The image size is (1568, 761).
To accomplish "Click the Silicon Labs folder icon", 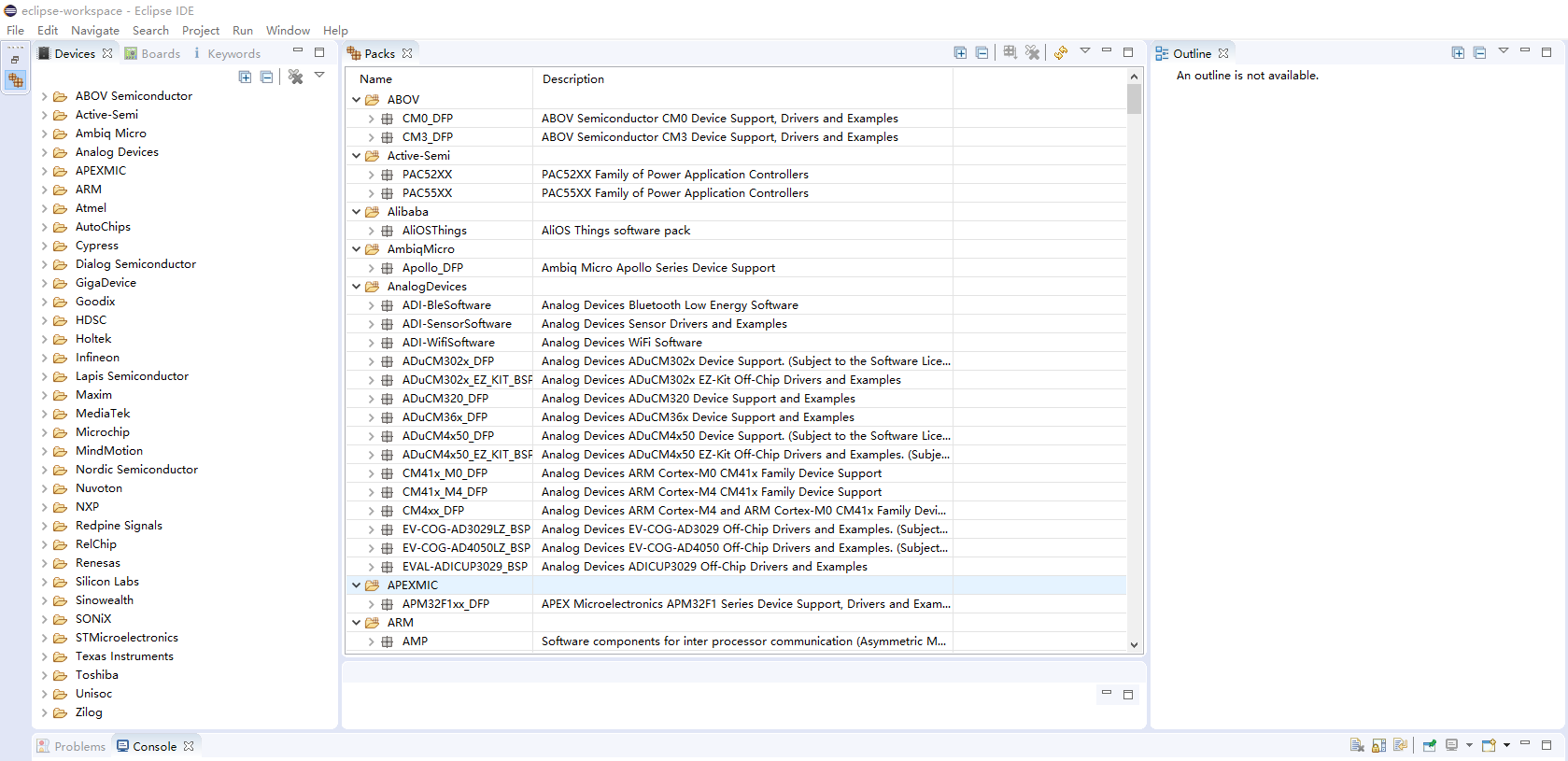I will tap(60, 582).
